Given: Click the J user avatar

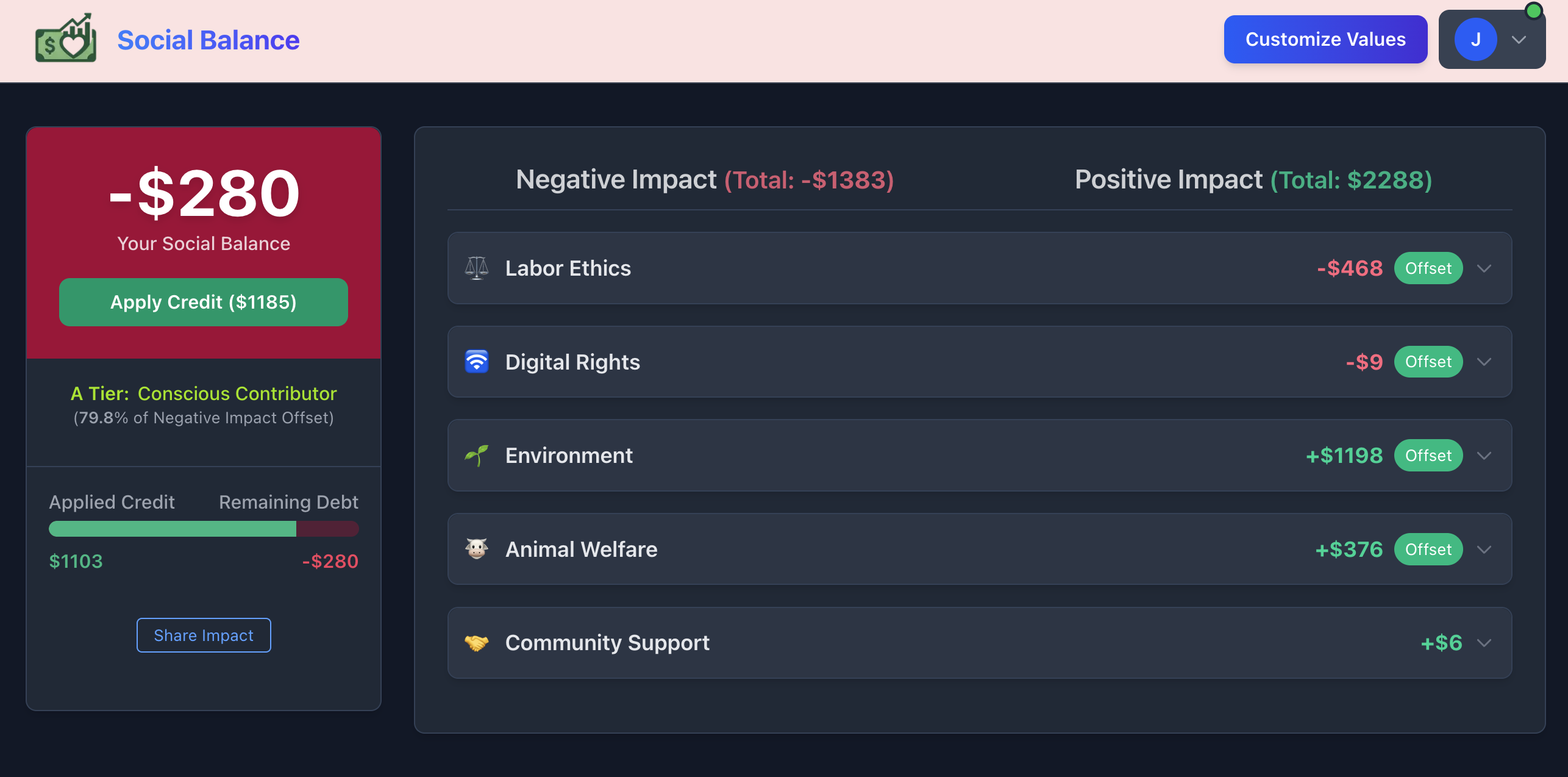Looking at the screenshot, I should [x=1475, y=40].
